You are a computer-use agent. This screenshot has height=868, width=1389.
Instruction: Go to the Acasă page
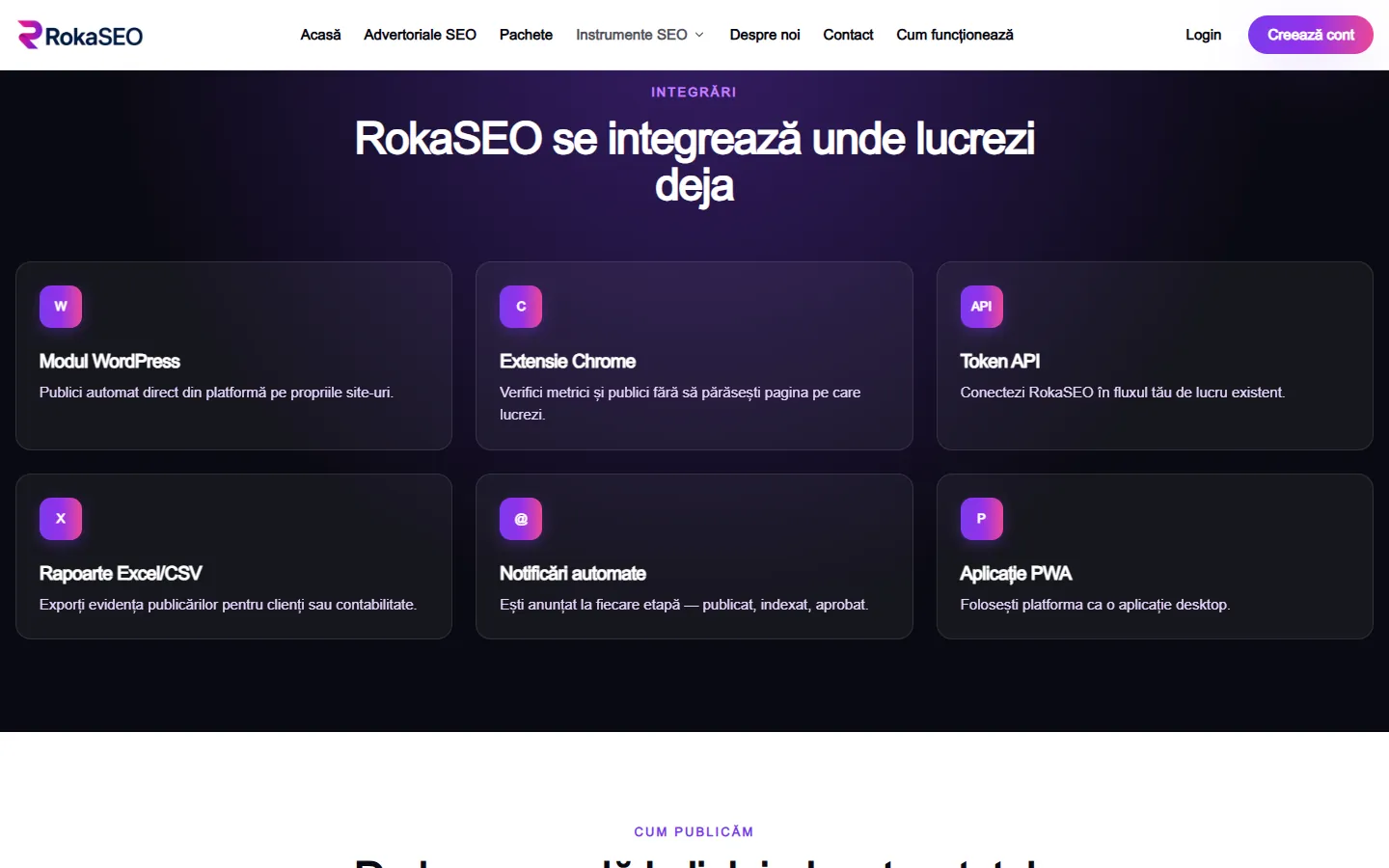click(320, 35)
